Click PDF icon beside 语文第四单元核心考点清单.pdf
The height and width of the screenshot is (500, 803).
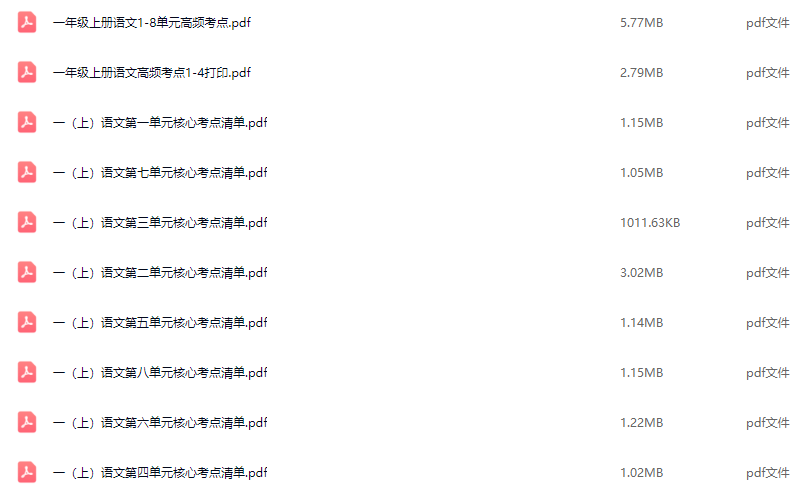[x=27, y=472]
